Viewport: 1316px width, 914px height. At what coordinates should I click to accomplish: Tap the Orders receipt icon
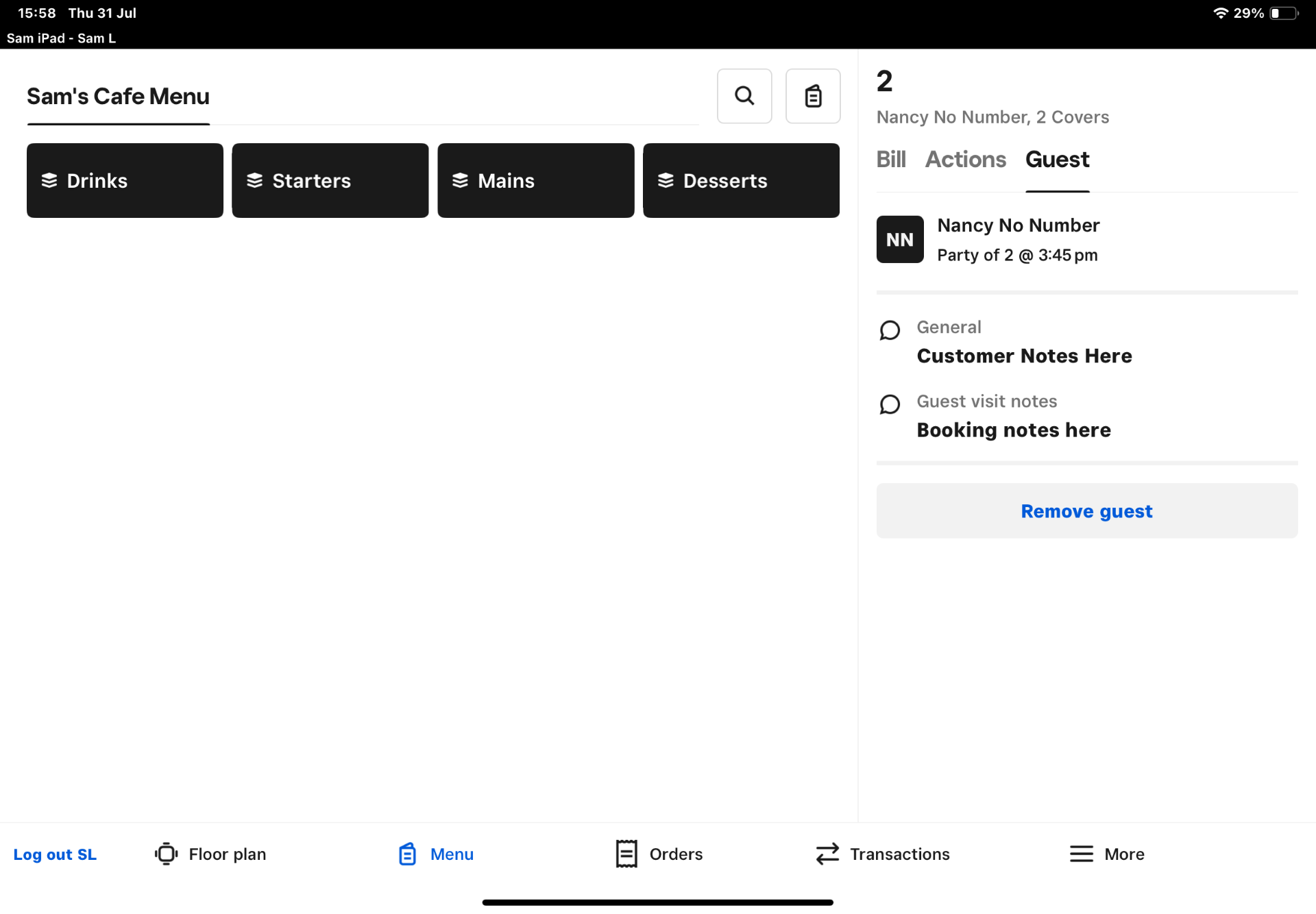pyautogui.click(x=626, y=854)
